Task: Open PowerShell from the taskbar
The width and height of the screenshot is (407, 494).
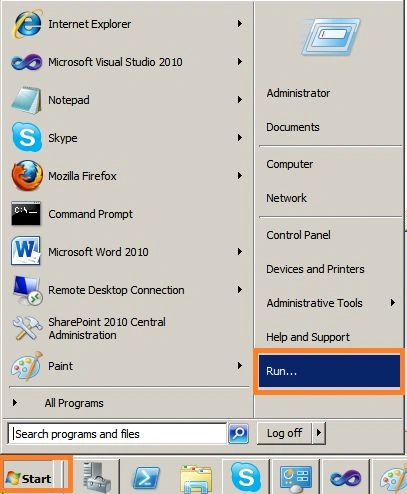Action: click(x=146, y=478)
